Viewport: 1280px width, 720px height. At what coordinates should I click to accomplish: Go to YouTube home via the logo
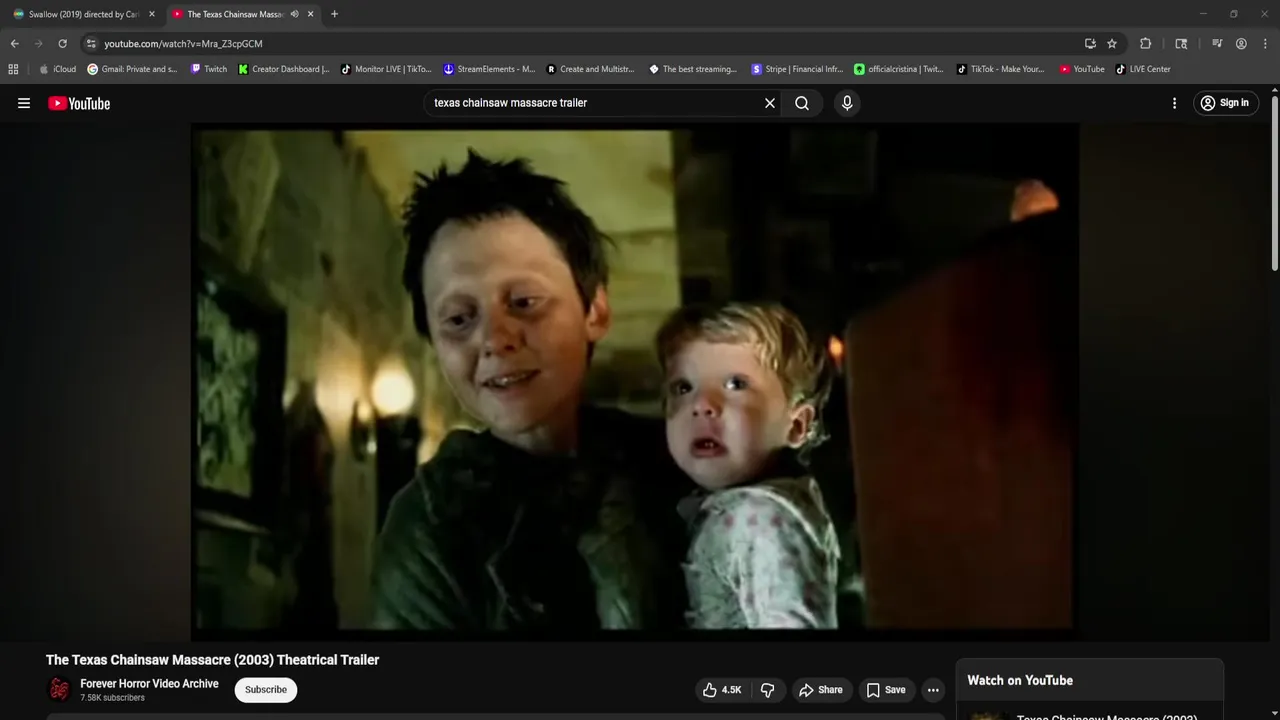point(79,103)
